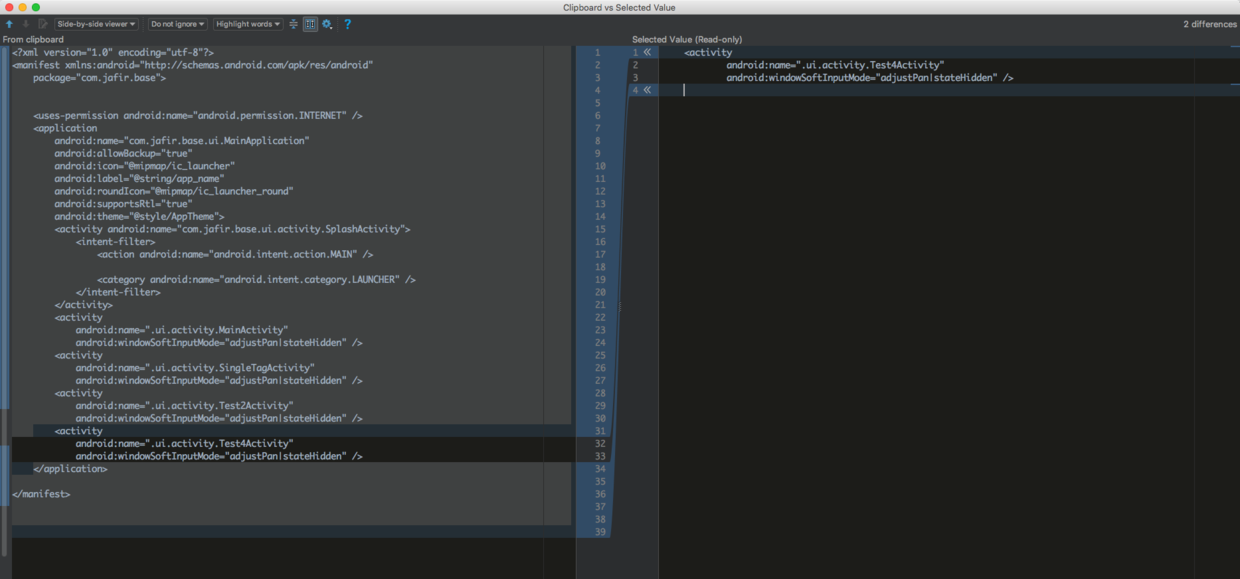Click the arrows on right-pane line 4
This screenshot has height=579, width=1240.
click(647, 90)
